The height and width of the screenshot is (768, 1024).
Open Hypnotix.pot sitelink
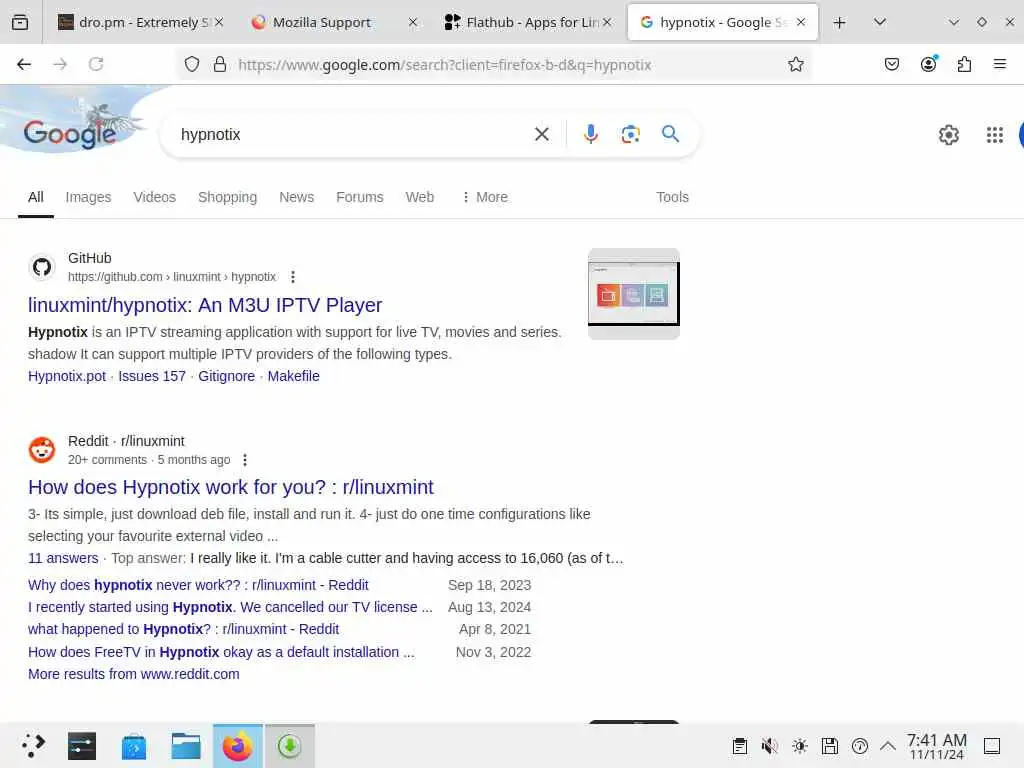(67, 376)
